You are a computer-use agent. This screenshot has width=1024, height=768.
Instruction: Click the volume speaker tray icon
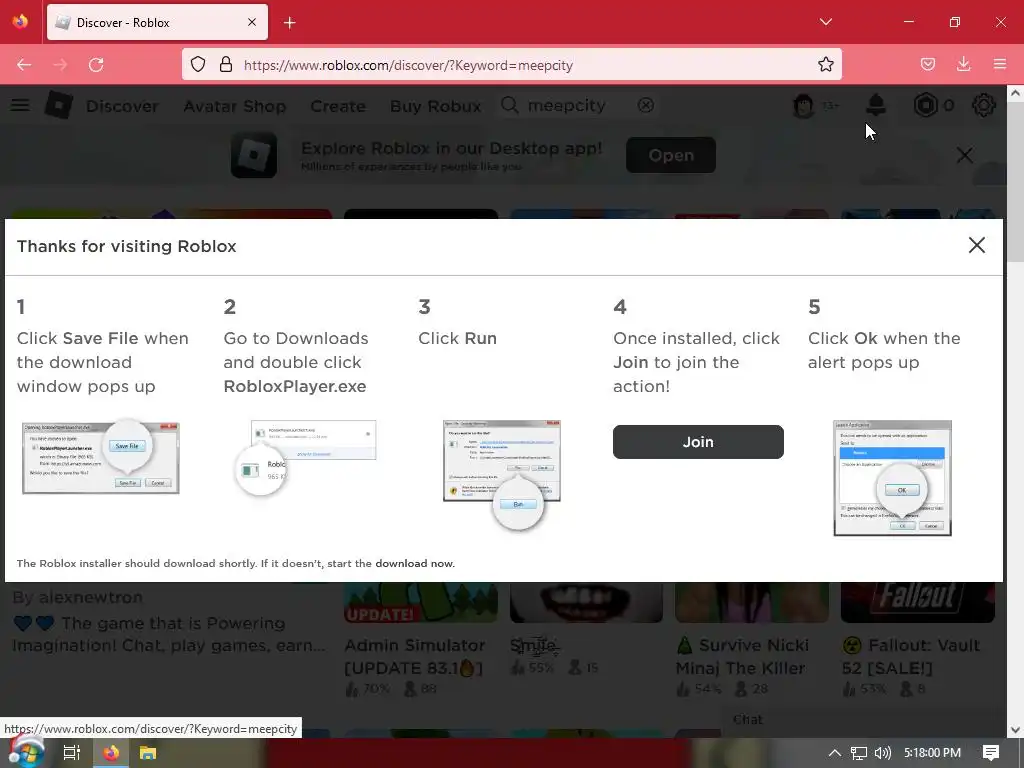point(882,752)
